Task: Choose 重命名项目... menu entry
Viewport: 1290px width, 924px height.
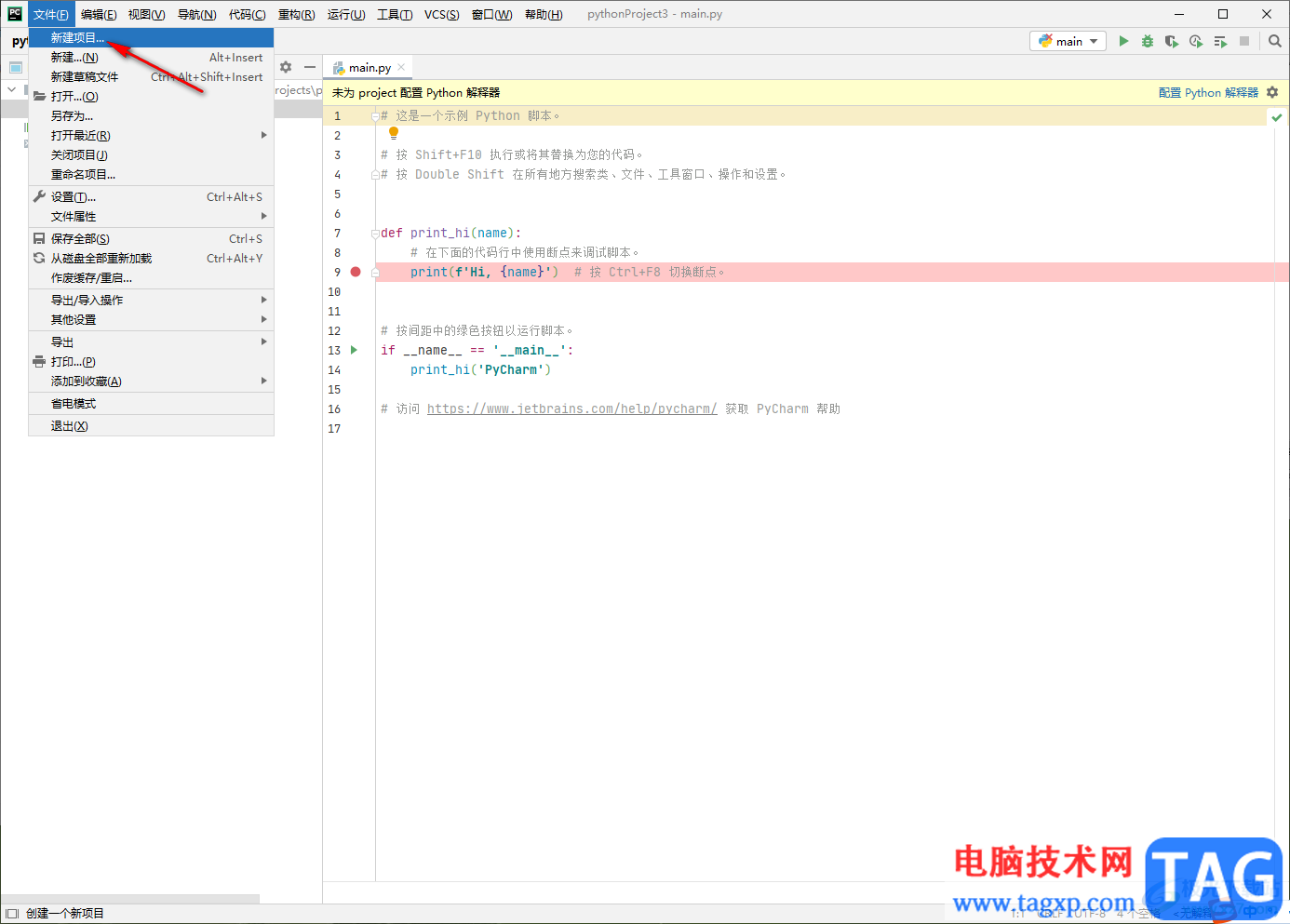Action: click(x=151, y=174)
